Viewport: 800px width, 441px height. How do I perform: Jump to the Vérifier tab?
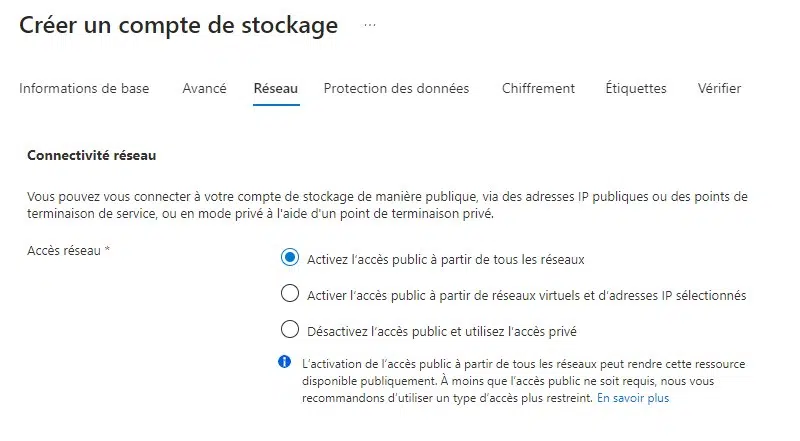(719, 88)
